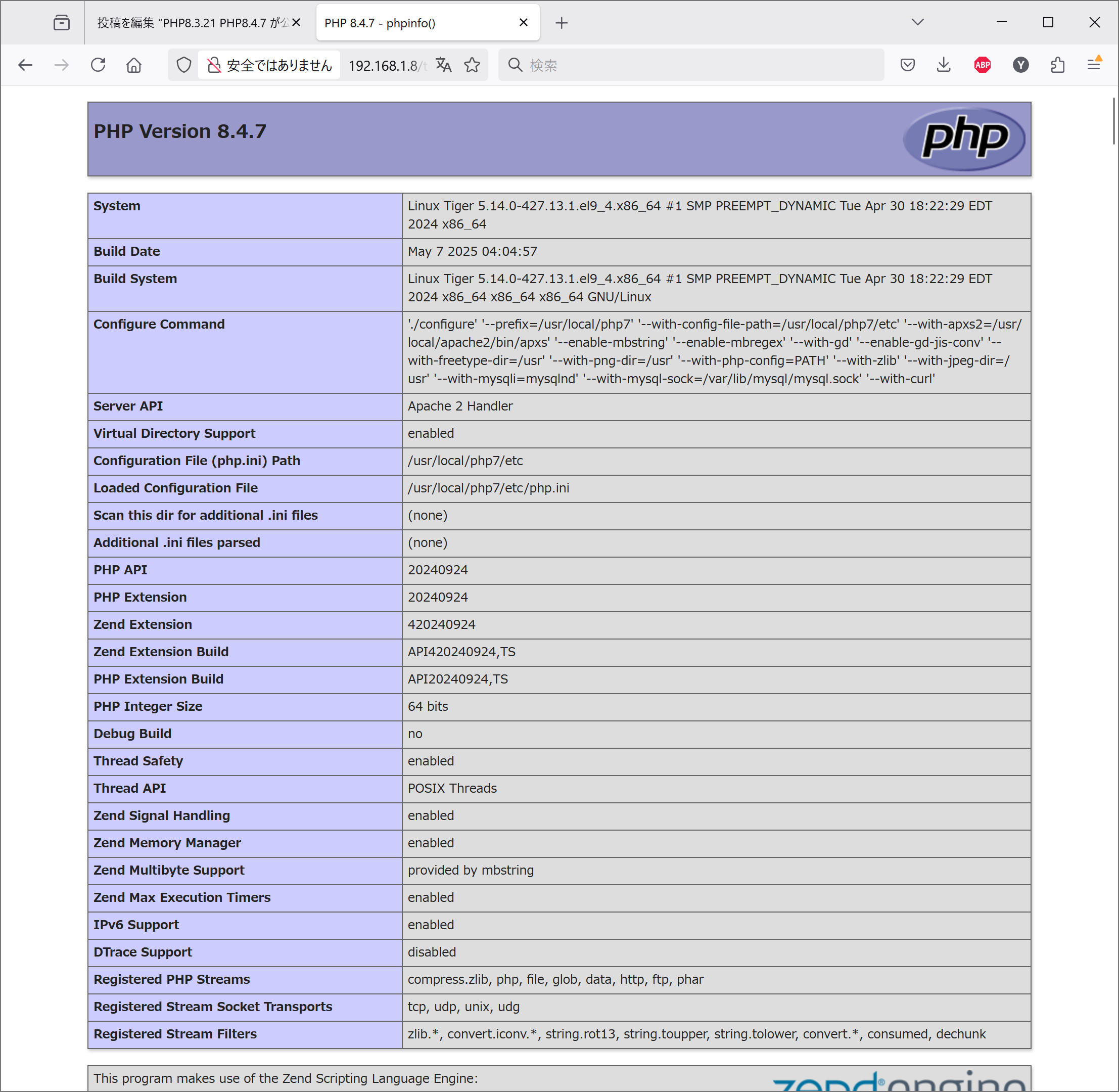This screenshot has width=1119, height=1092.
Task: Click the not secure connection warning
Action: click(269, 65)
